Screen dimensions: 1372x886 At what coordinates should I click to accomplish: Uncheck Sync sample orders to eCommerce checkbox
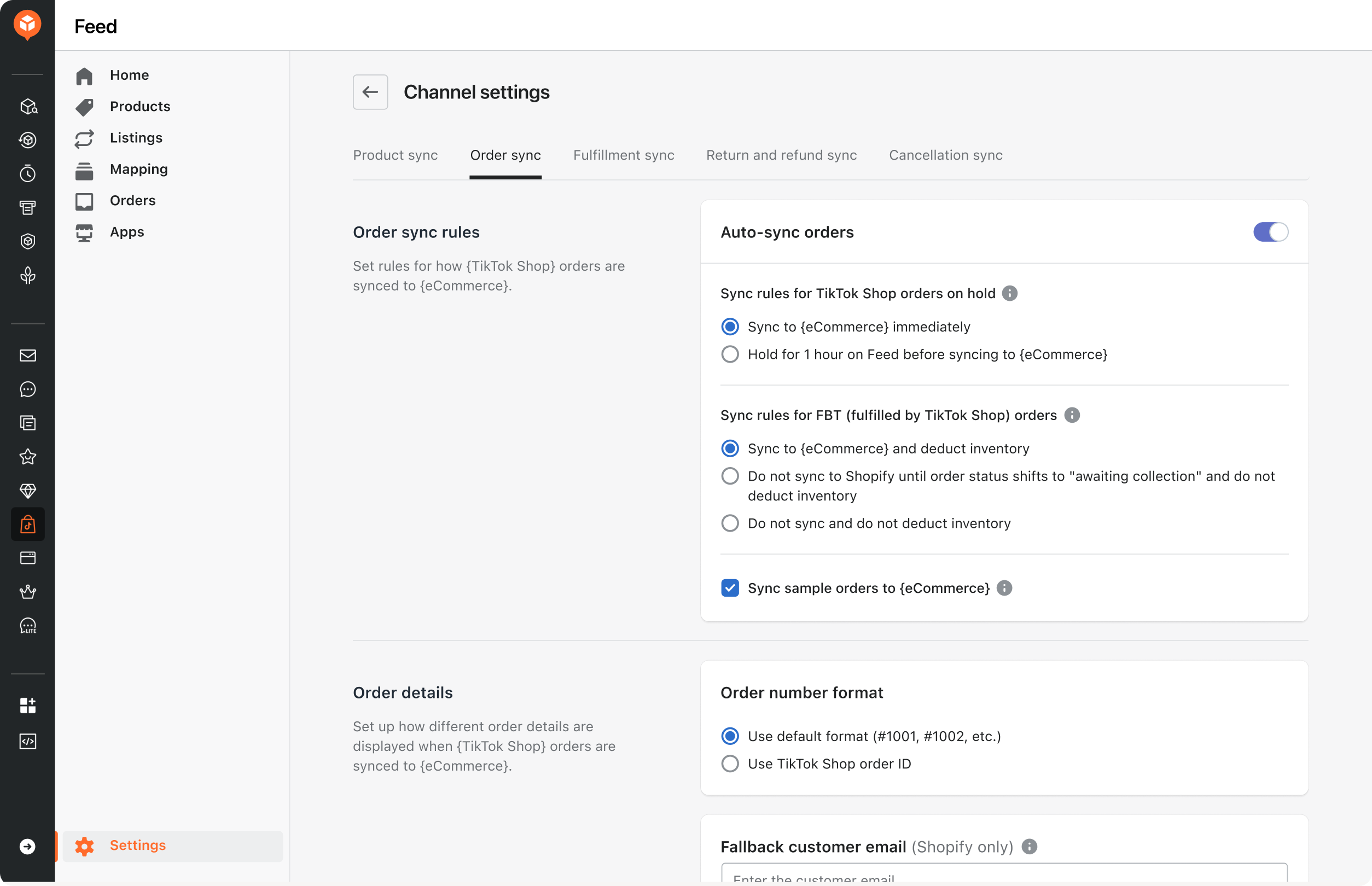click(730, 588)
